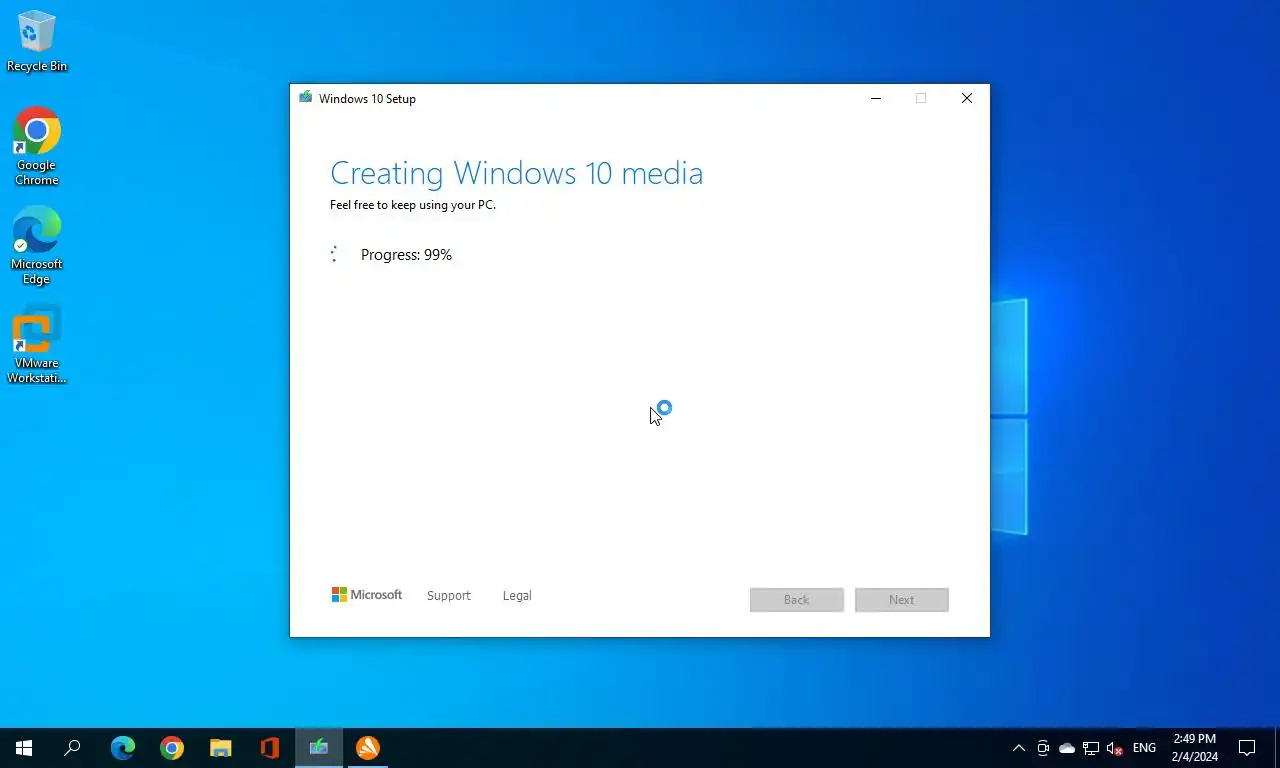Open Microsoft Office from the taskbar
Screen dimensions: 1280x768
tap(270, 748)
